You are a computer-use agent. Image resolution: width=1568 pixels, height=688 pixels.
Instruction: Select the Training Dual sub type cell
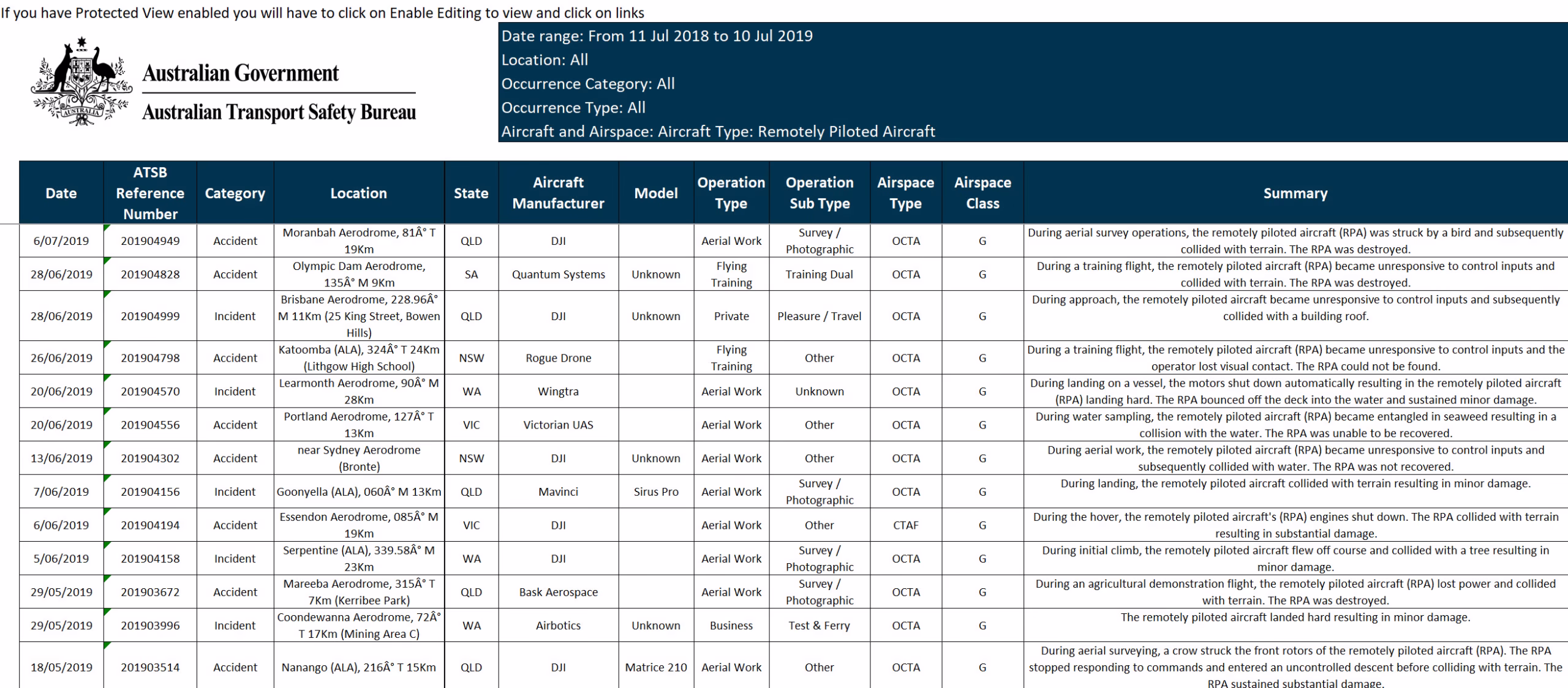tap(820, 274)
